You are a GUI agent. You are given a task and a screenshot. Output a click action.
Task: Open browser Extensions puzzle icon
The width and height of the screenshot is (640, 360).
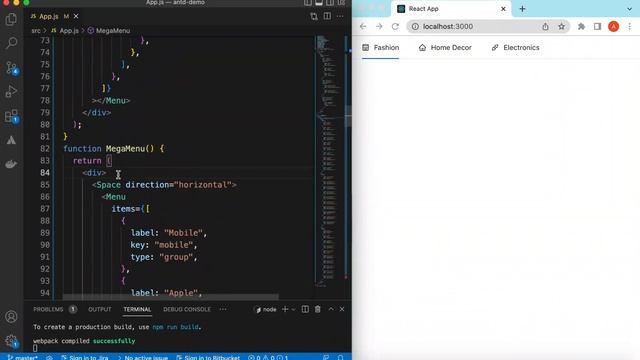[x=581, y=26]
